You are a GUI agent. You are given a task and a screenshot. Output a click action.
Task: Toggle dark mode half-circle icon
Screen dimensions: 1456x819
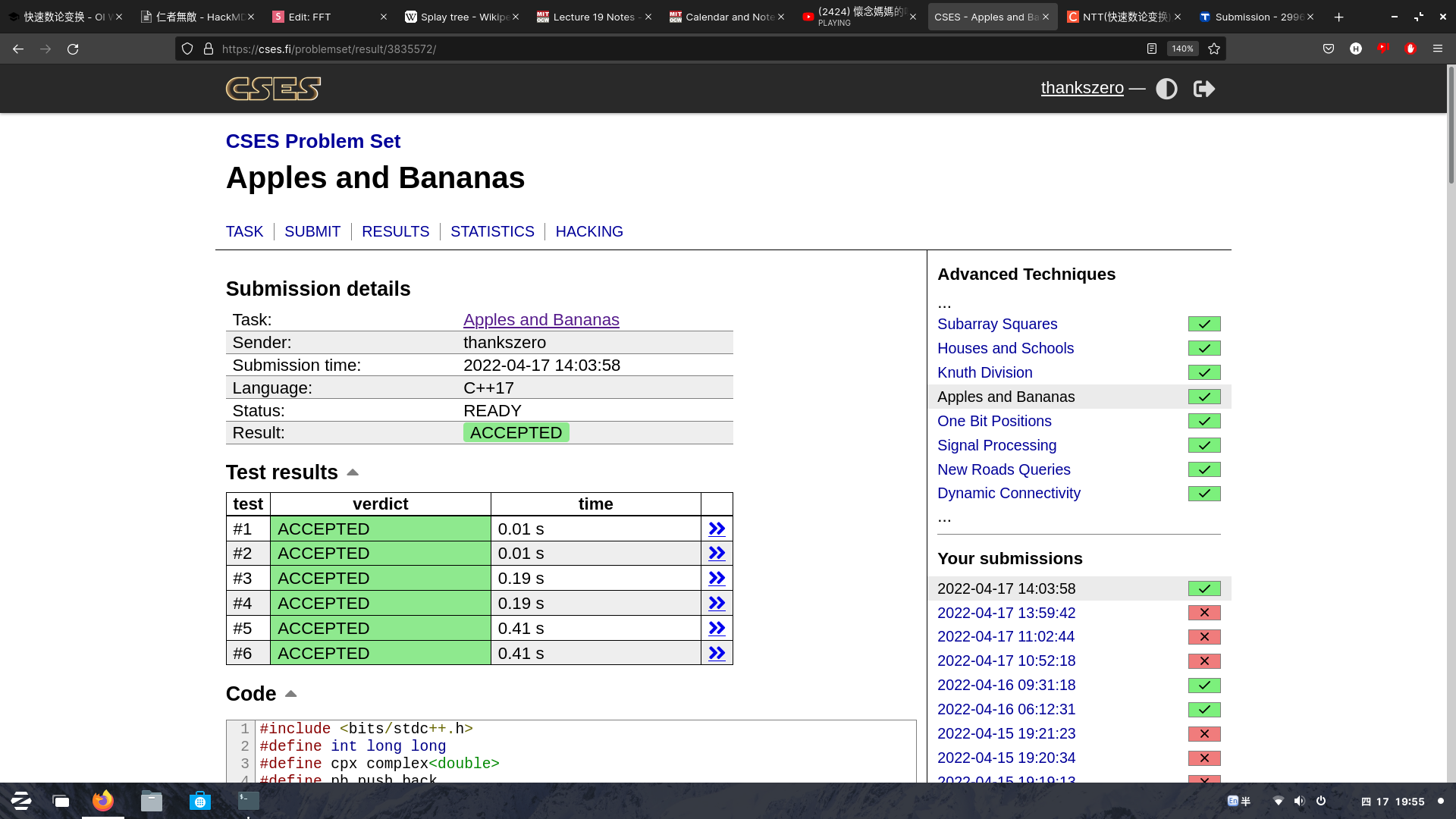pos(1166,89)
